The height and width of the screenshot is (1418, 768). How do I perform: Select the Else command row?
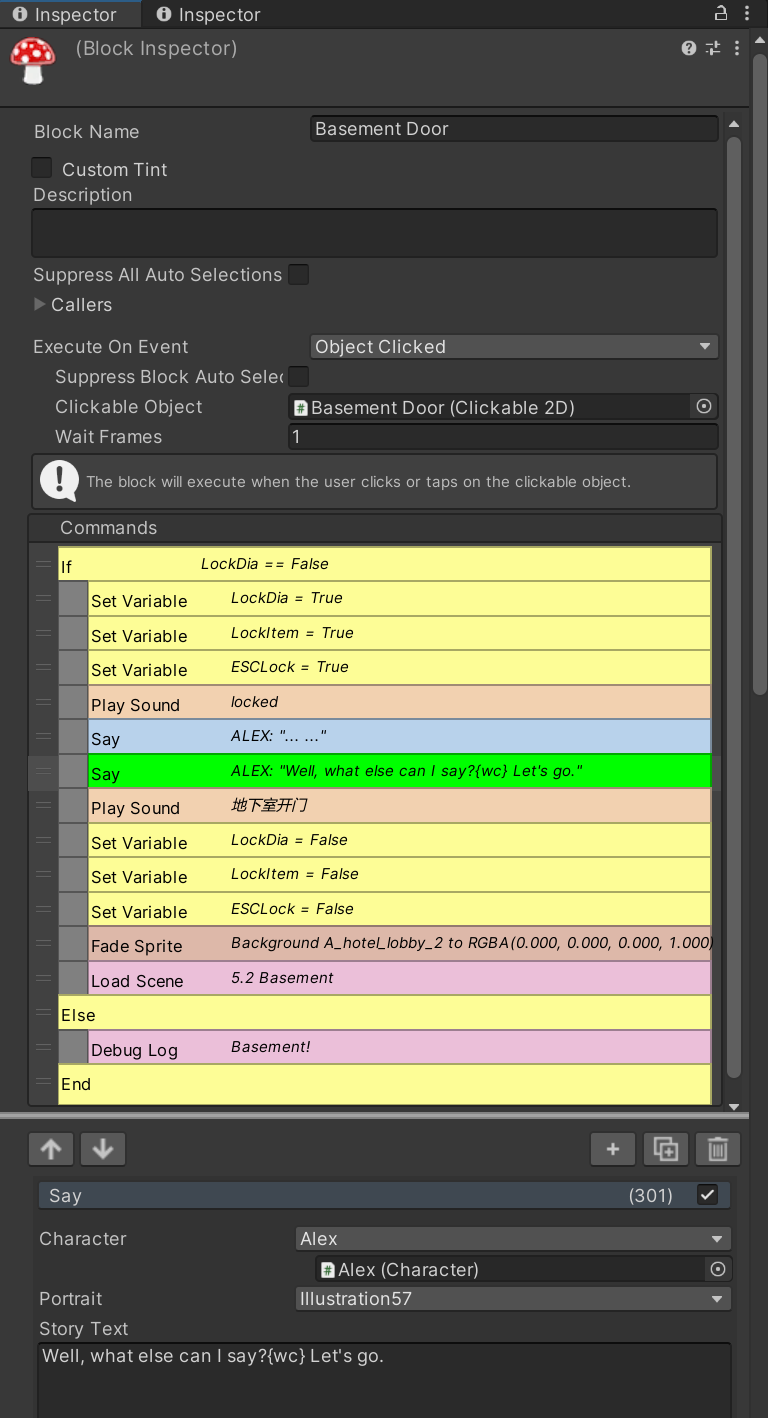384,1013
